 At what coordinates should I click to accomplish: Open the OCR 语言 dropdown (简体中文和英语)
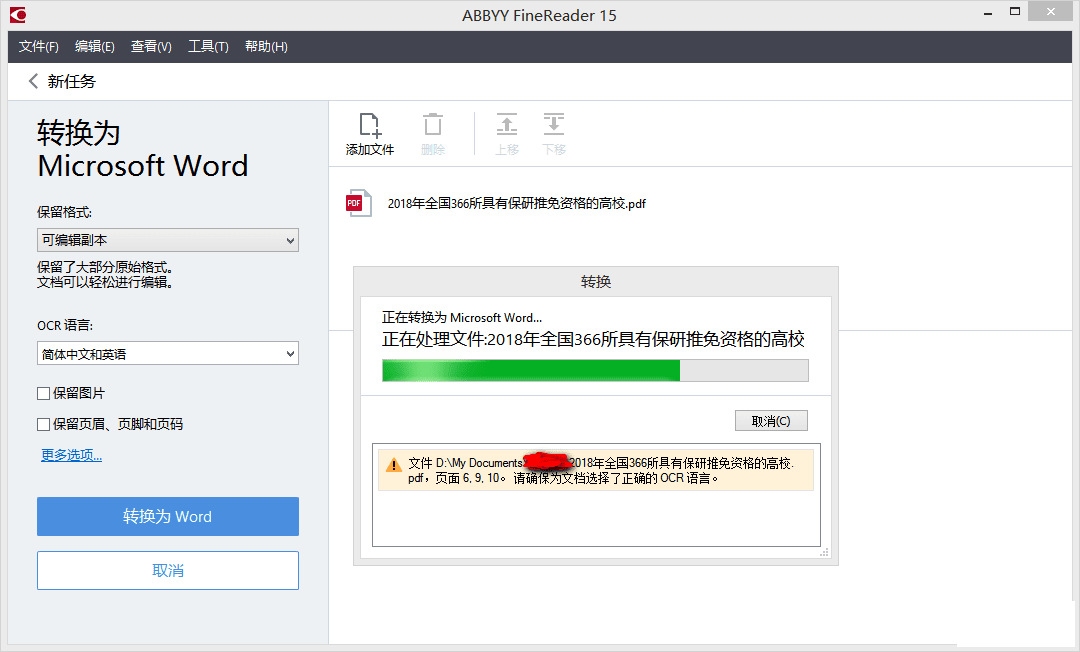point(167,354)
